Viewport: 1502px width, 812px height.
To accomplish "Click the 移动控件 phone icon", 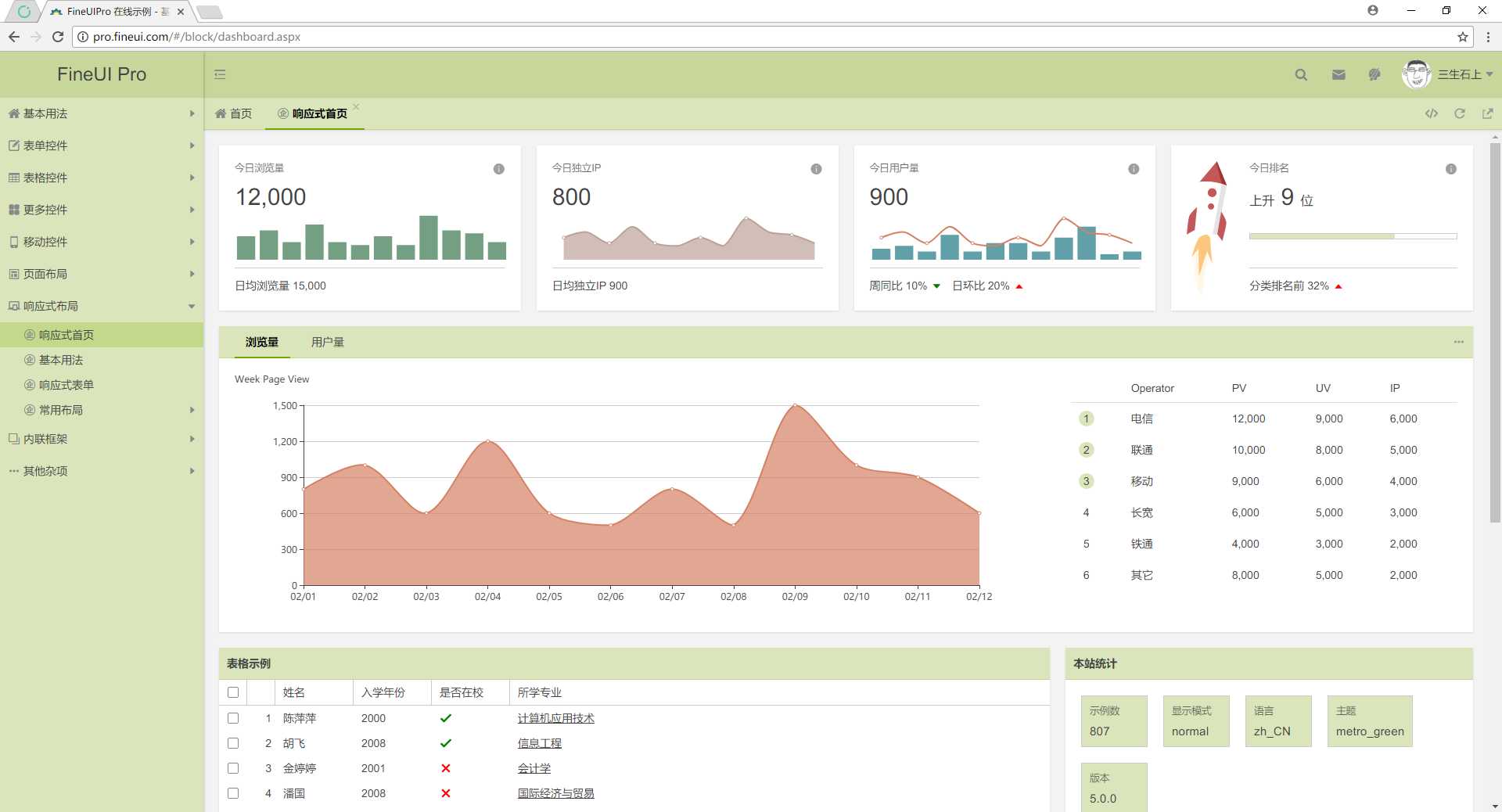I will coord(14,242).
